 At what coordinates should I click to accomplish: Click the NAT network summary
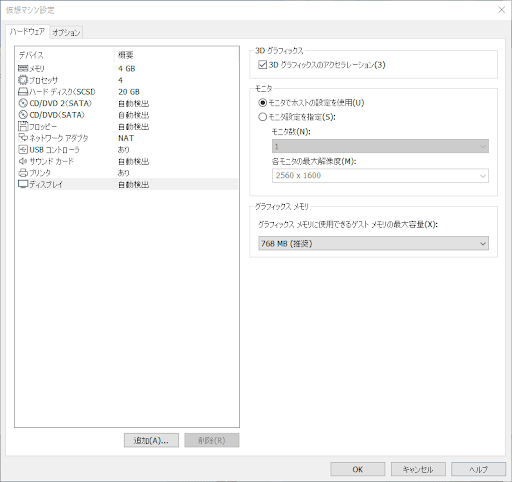(x=126, y=138)
